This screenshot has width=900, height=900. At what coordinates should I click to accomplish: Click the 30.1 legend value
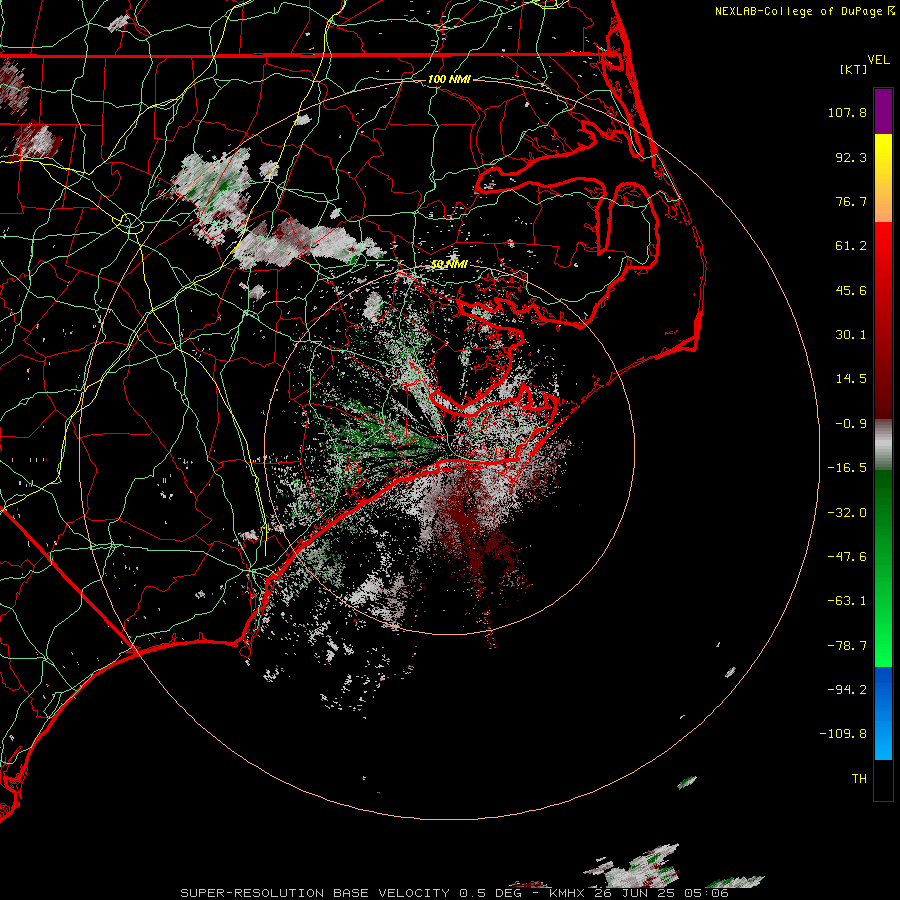point(851,335)
